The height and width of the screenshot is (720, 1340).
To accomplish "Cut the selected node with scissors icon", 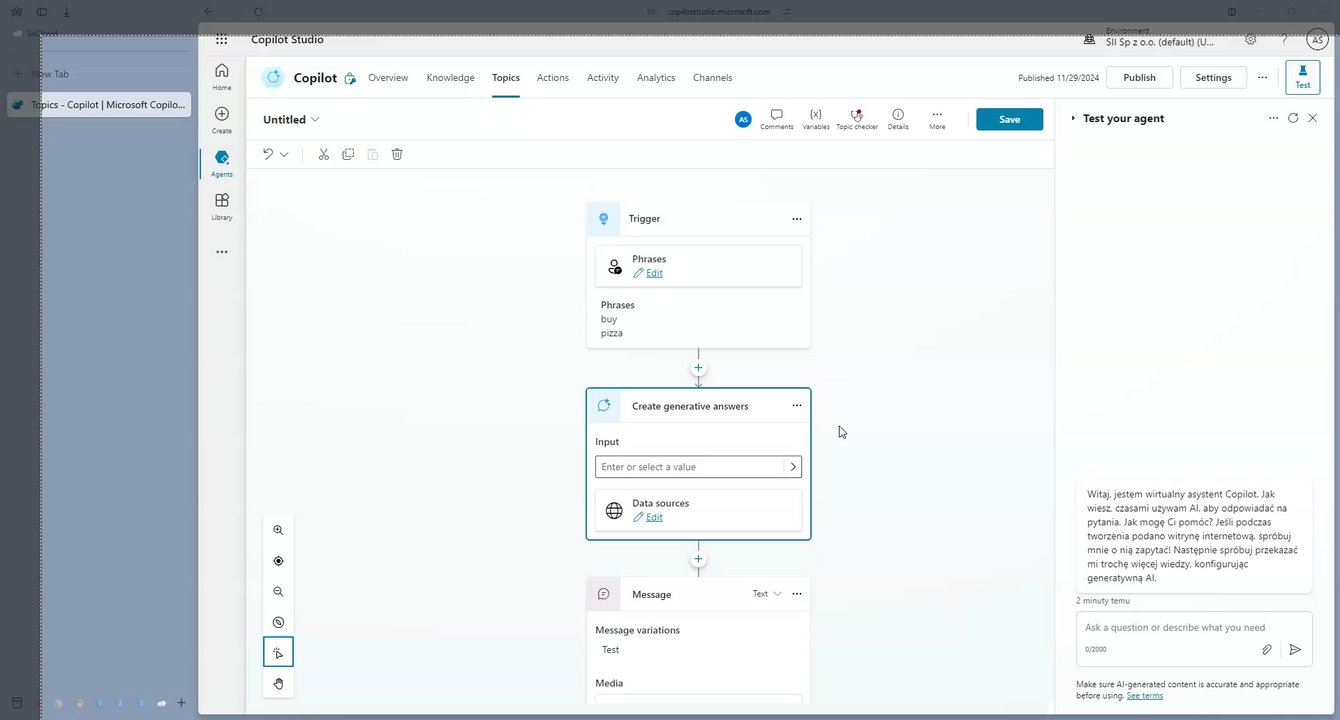I will click(323, 154).
